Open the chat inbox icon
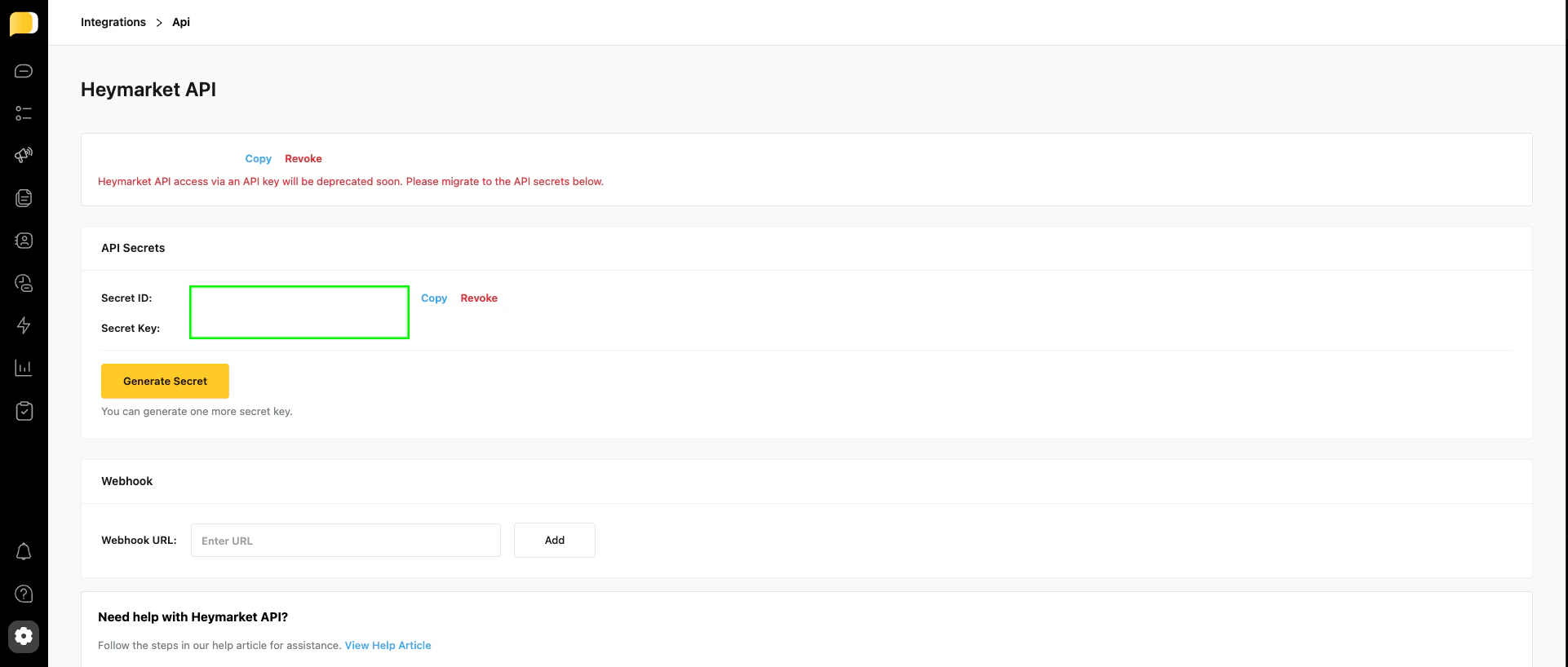The width and height of the screenshot is (1568, 667). [24, 71]
